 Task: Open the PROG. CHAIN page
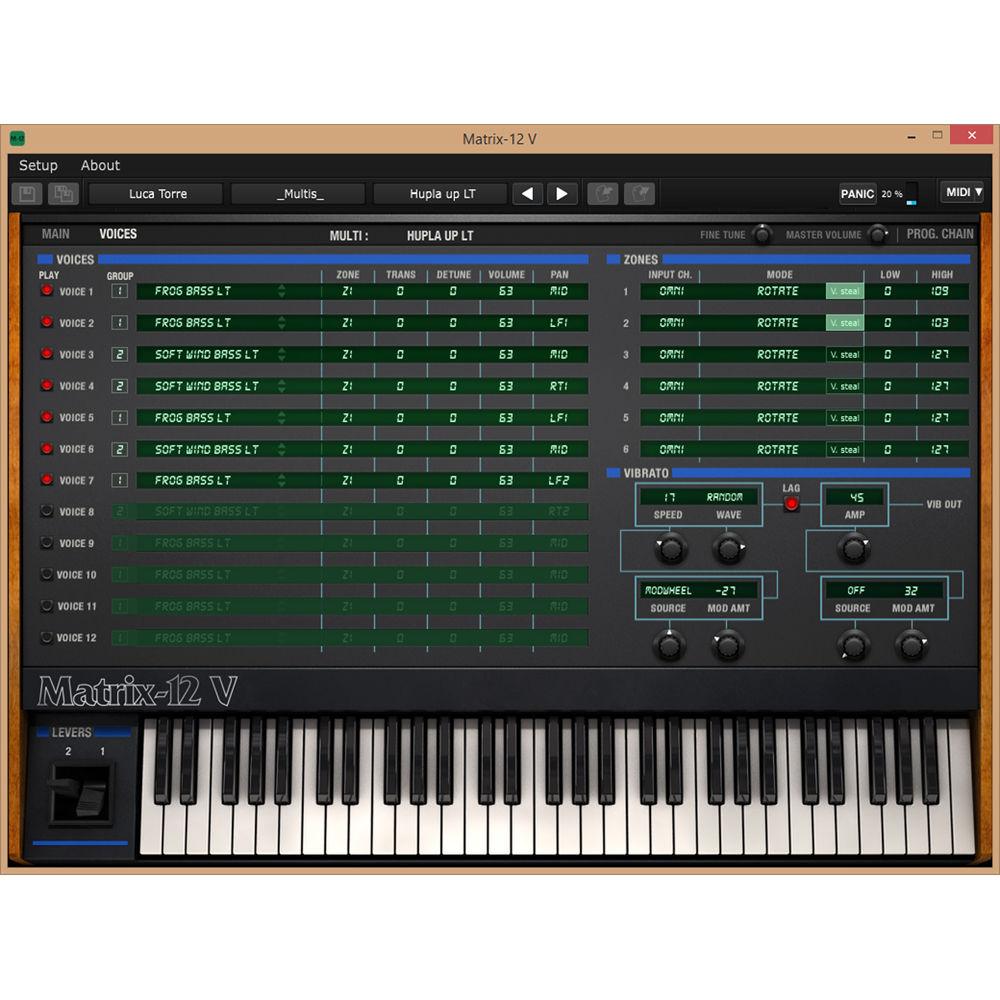pyautogui.click(x=939, y=233)
